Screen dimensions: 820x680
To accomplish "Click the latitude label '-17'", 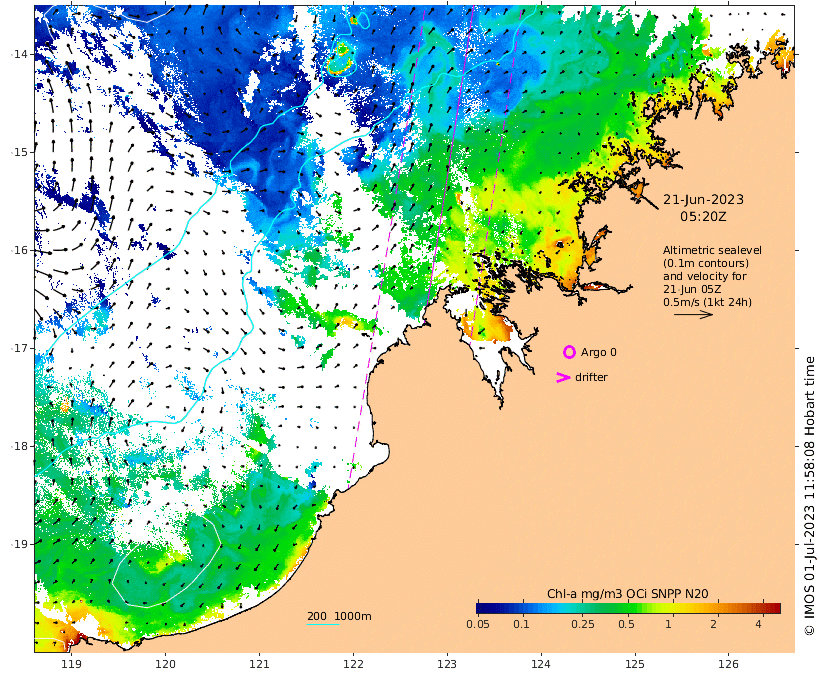I will [x=21, y=348].
